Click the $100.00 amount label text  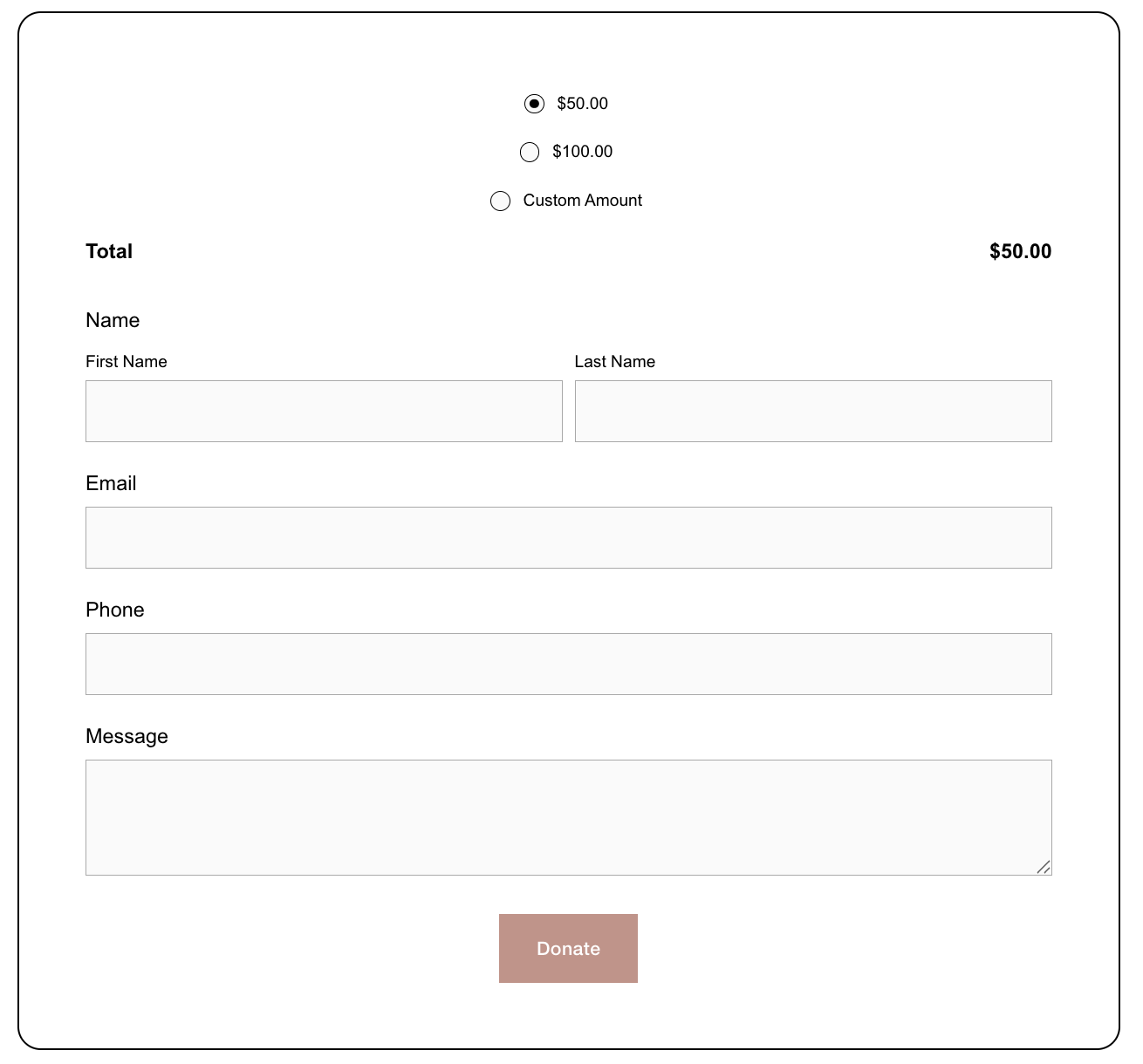pyautogui.click(x=583, y=151)
